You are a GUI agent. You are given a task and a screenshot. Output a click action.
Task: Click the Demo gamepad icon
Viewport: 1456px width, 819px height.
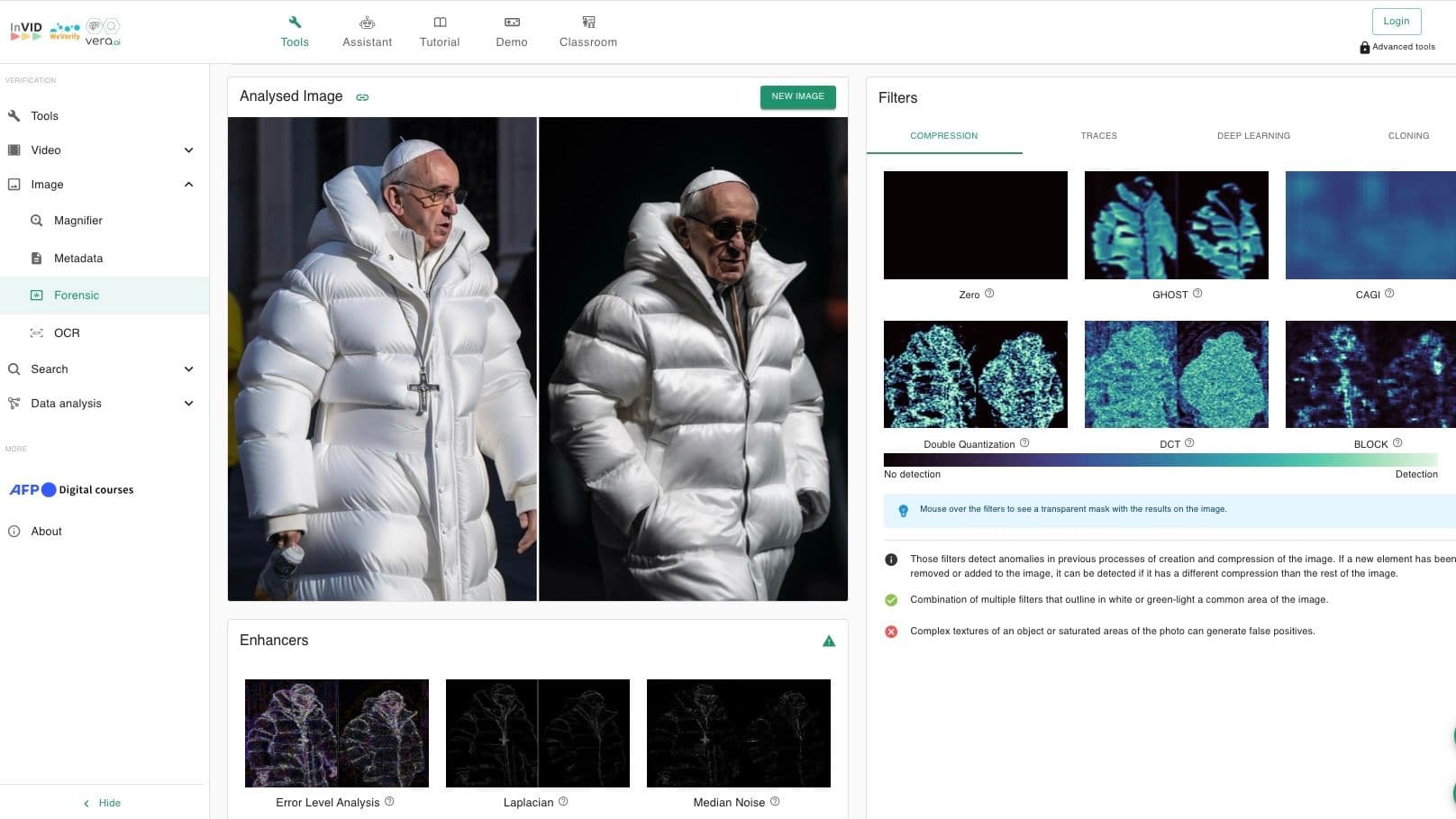[x=511, y=23]
